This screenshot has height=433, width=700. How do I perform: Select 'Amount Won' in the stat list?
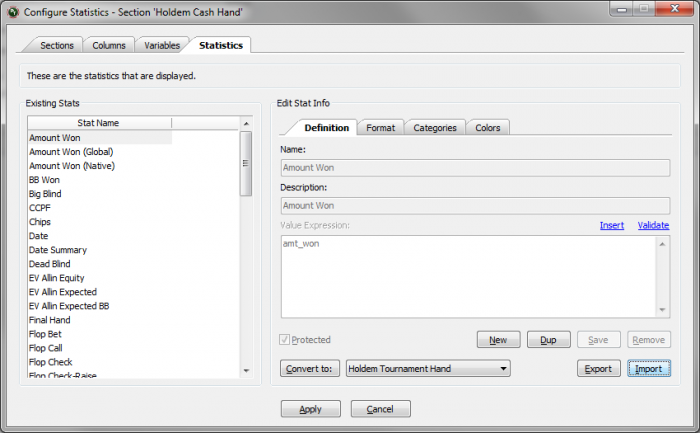click(x=100, y=138)
